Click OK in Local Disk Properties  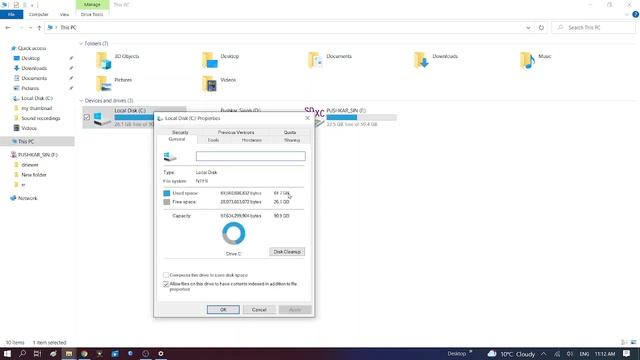(x=223, y=310)
